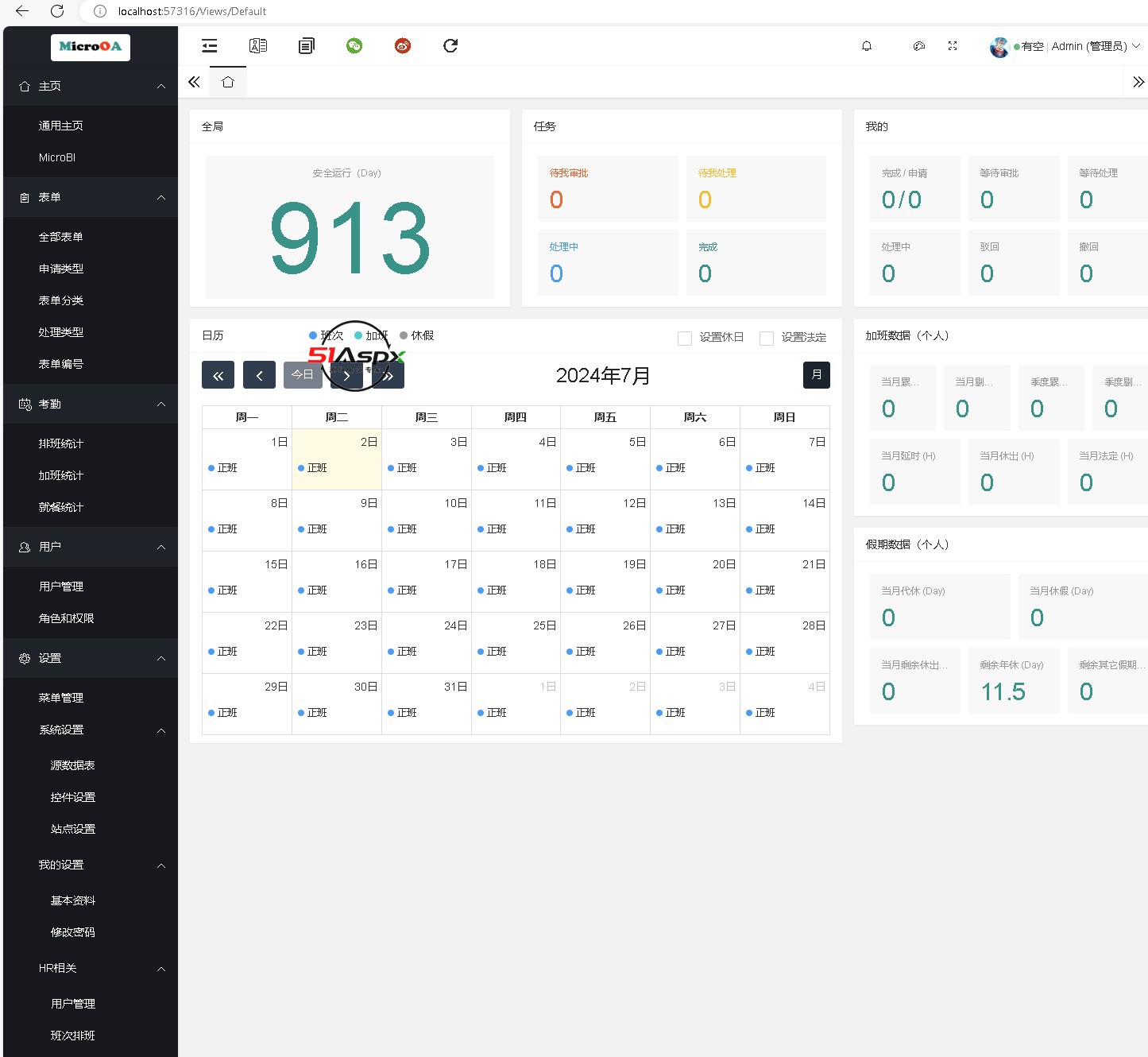Image resolution: width=1148 pixels, height=1057 pixels.
Task: Refresh the page using the toolbar reload icon
Action: point(450,46)
